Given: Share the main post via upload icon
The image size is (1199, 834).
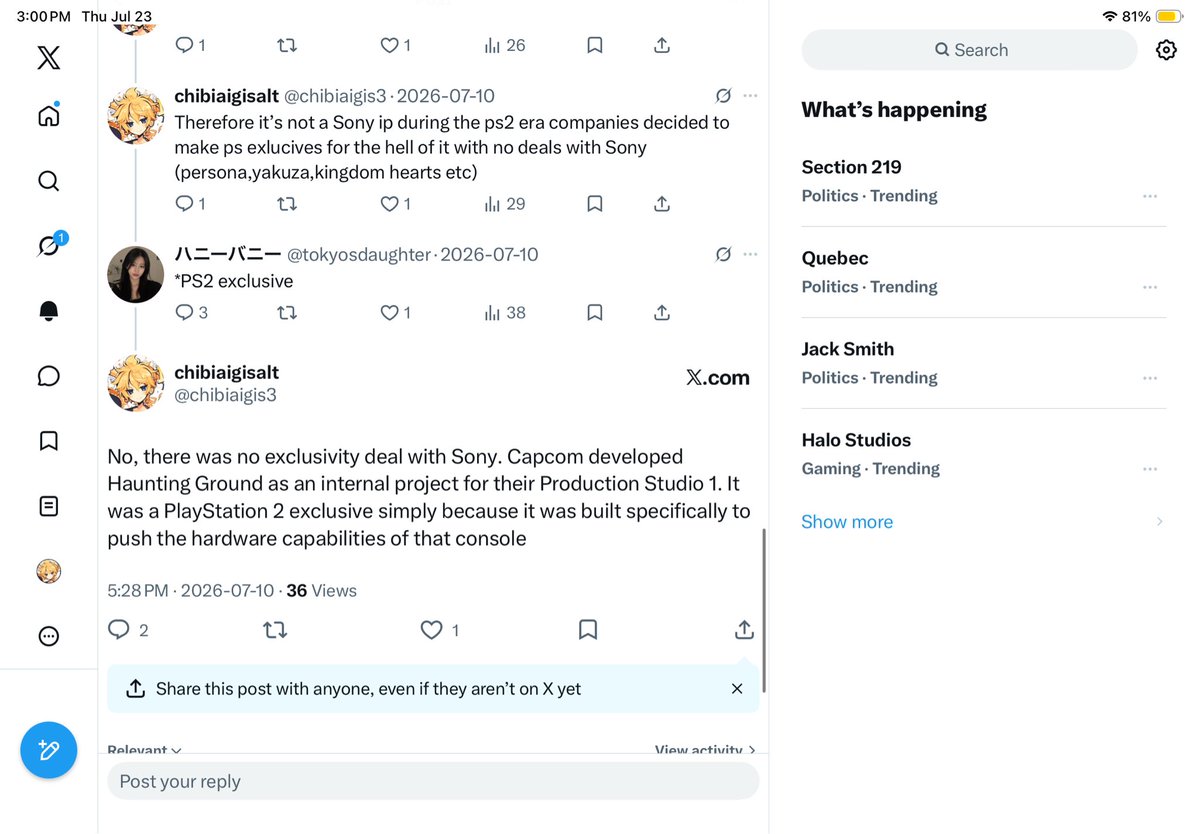Looking at the screenshot, I should pyautogui.click(x=744, y=630).
